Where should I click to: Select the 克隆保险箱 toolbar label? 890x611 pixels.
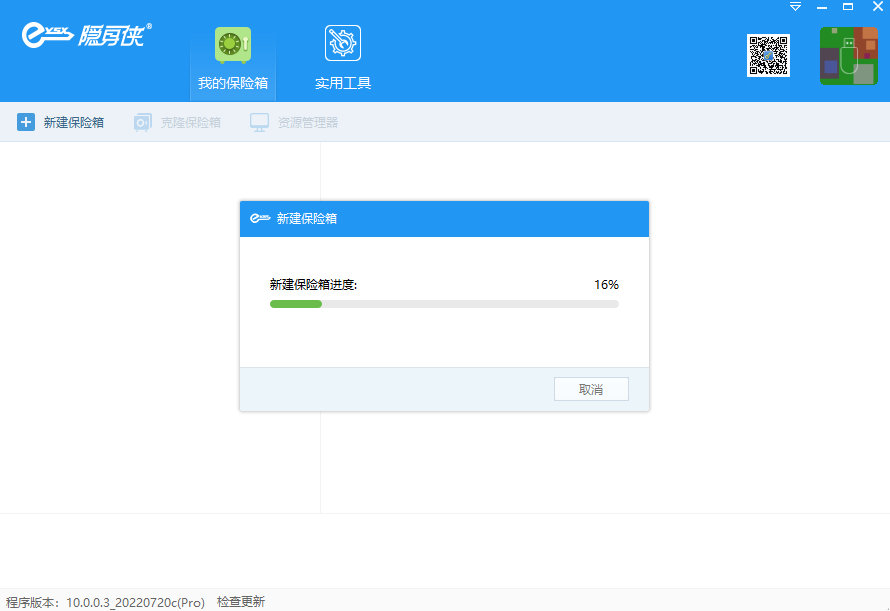191,123
